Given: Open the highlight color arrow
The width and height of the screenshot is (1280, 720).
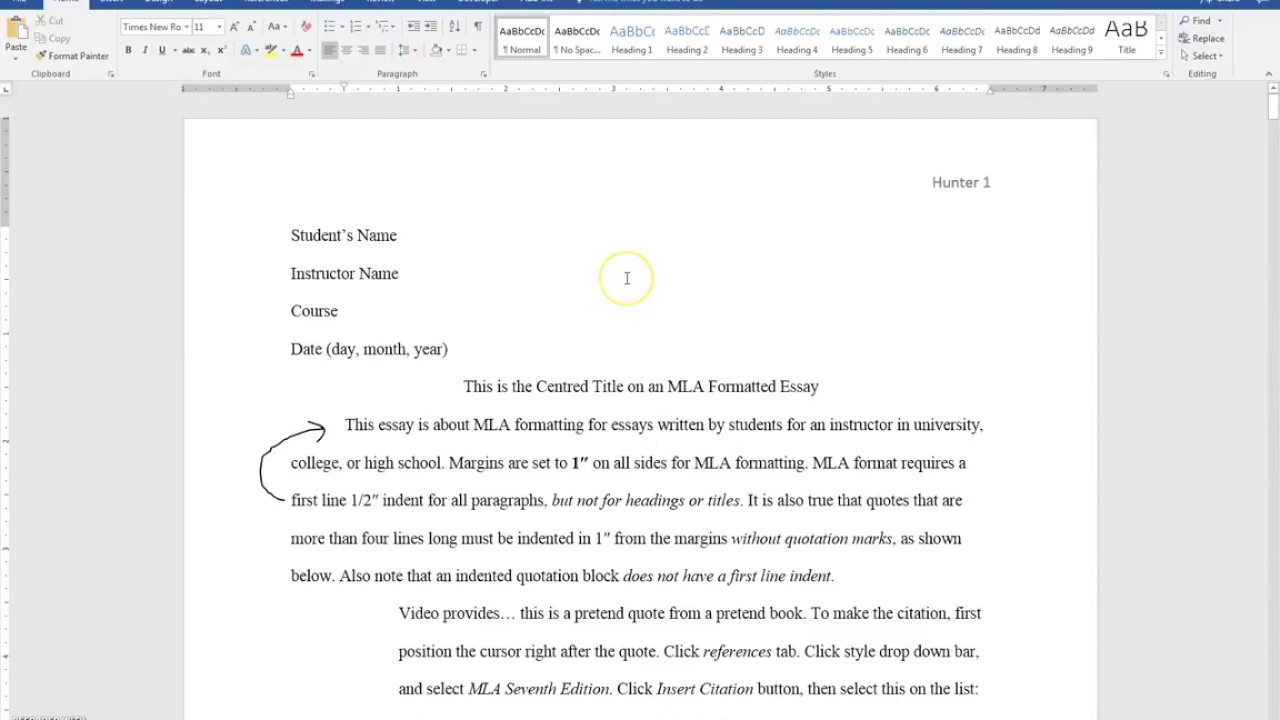Looking at the screenshot, I should [284, 50].
